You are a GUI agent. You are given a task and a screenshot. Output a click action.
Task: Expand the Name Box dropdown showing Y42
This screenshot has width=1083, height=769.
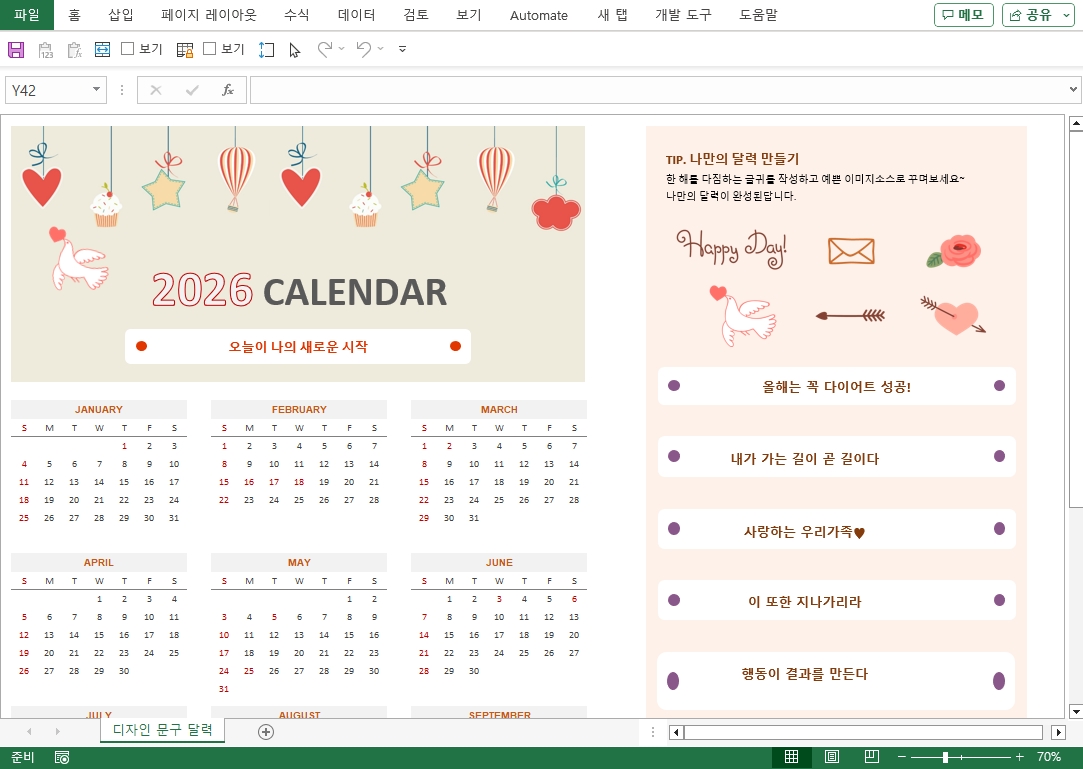click(x=97, y=90)
